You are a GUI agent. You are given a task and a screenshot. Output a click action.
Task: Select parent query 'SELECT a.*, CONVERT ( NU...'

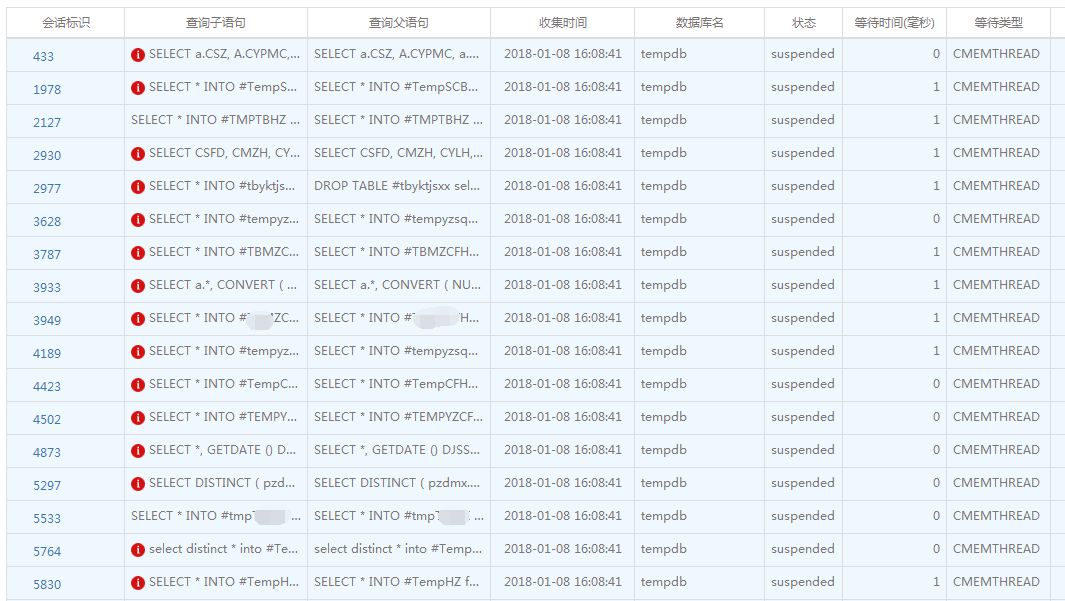click(x=397, y=285)
